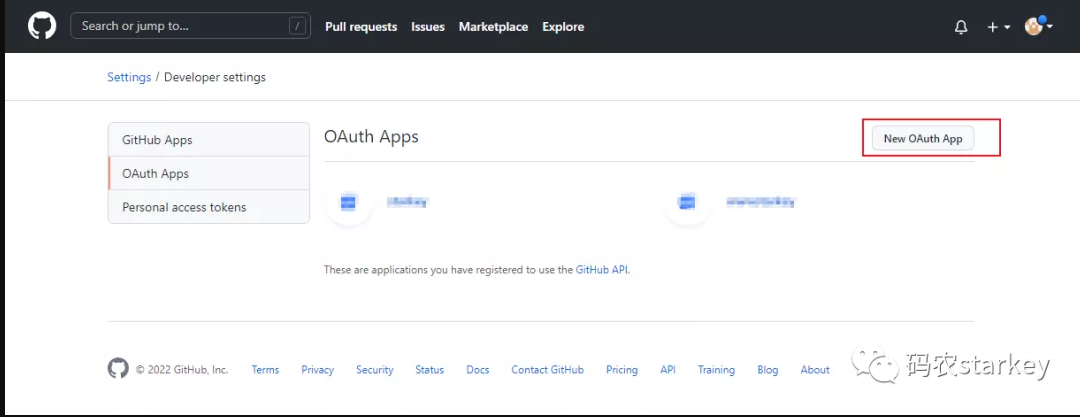This screenshot has width=1080, height=417.
Task: Click the New OAuth App button
Action: coord(922,139)
